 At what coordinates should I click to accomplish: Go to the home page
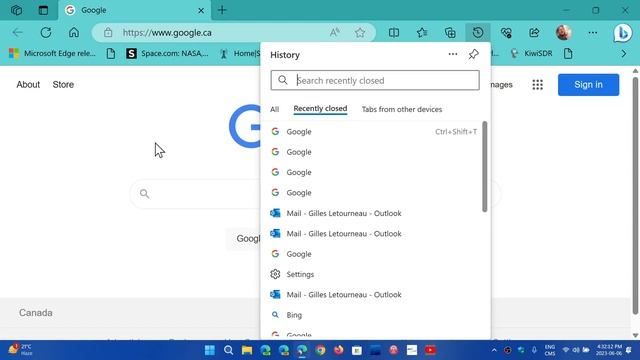[x=74, y=33]
